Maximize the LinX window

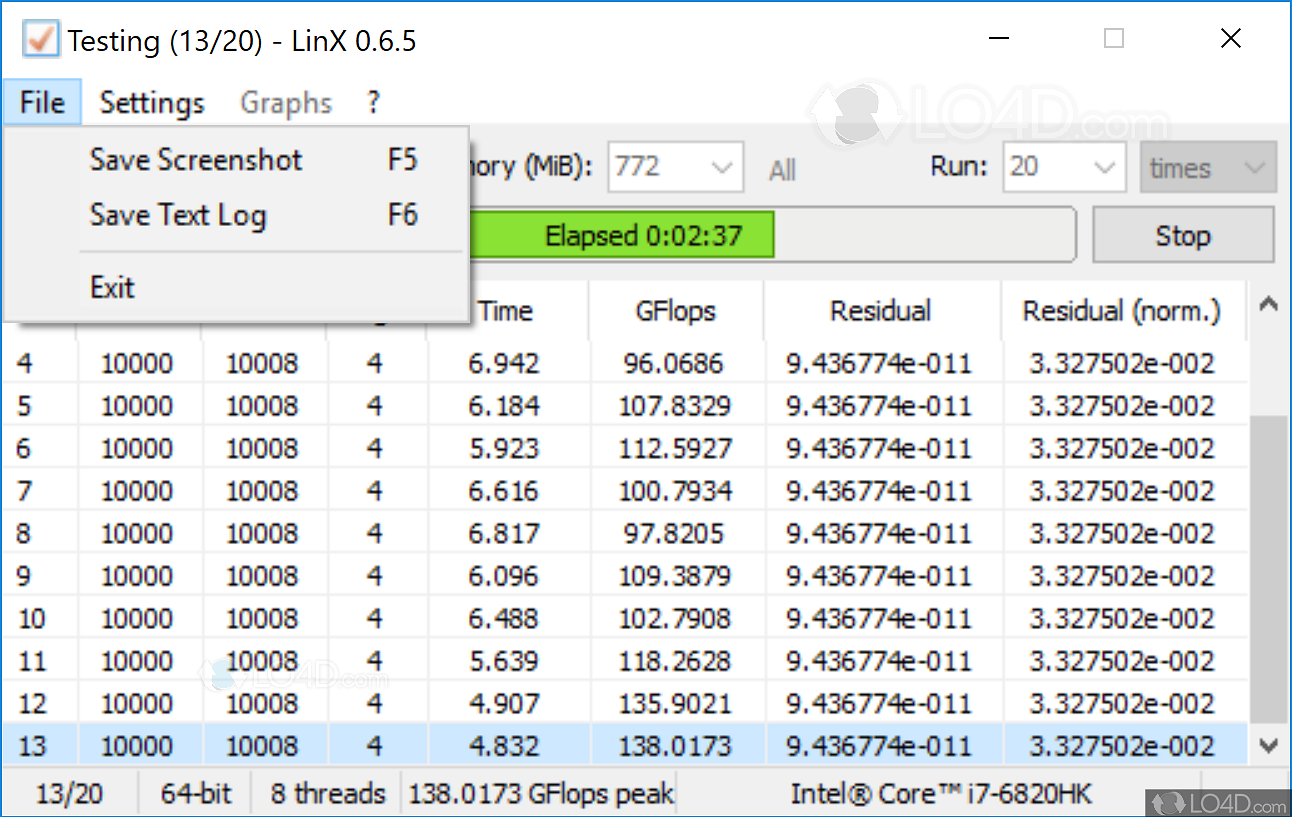[1113, 39]
